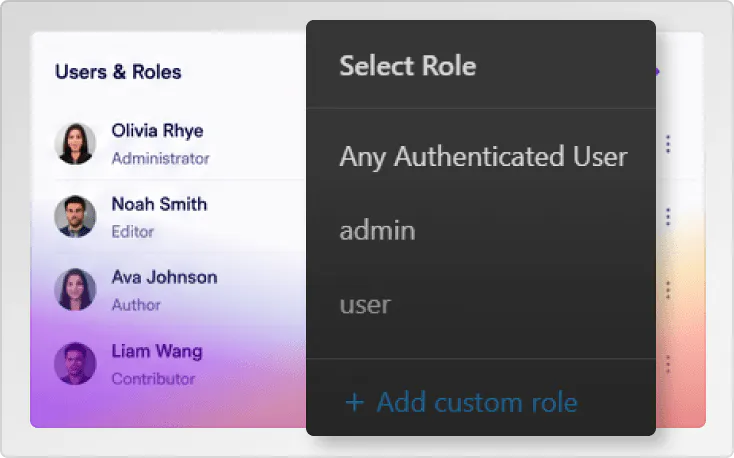Open Olivia Rhye's profile photo
Screen dimensions: 734x458
[75, 144]
